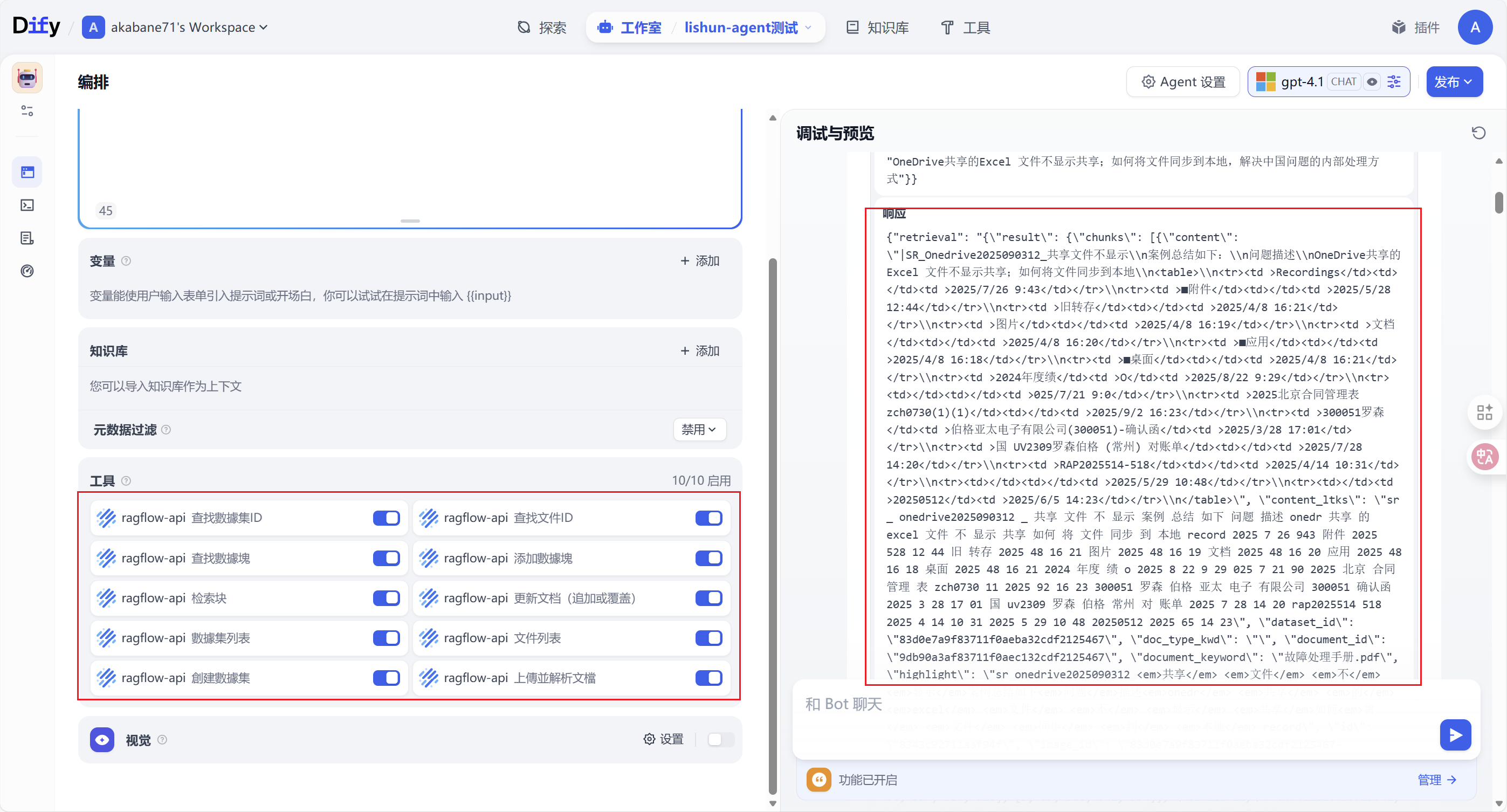Open the monitoring gauge sidebar icon
This screenshot has height=812, width=1507.
point(27,271)
